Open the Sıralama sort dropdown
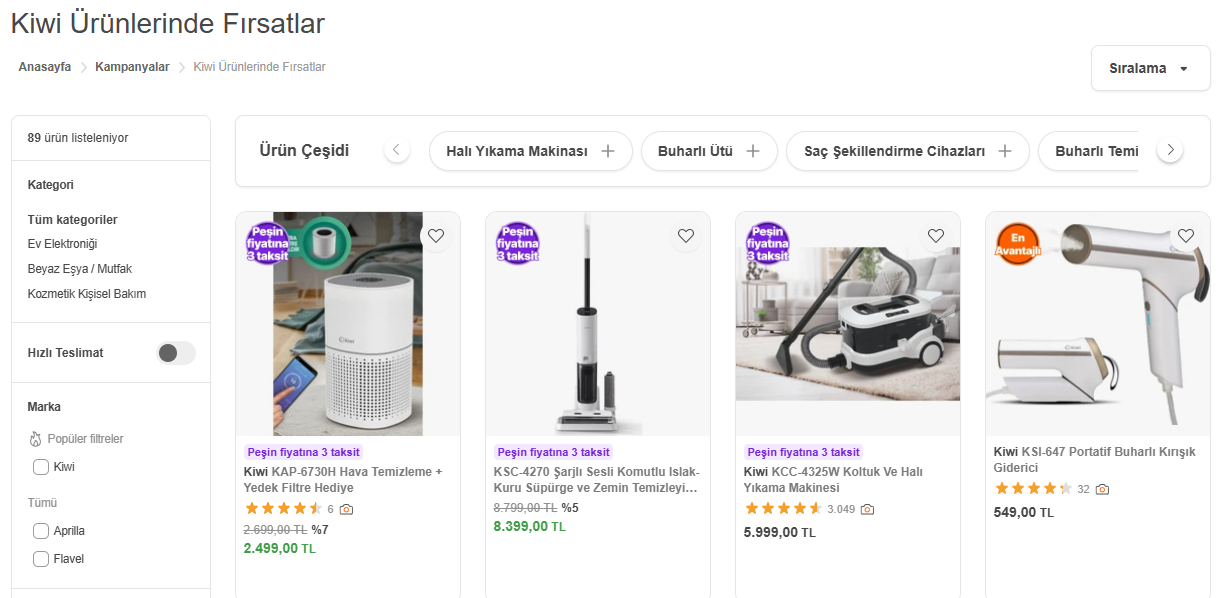The image size is (1226, 598). [x=1150, y=68]
